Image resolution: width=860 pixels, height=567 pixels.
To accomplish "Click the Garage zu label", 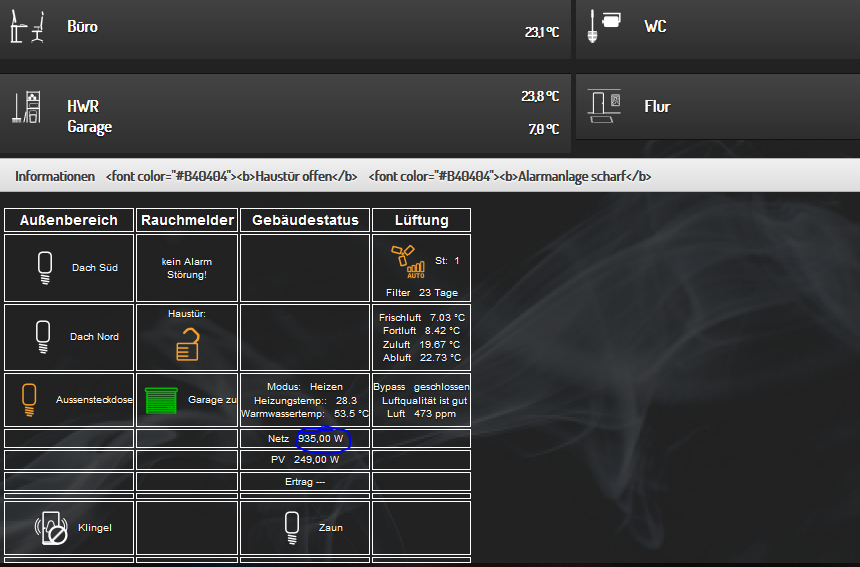I will [x=212, y=400].
